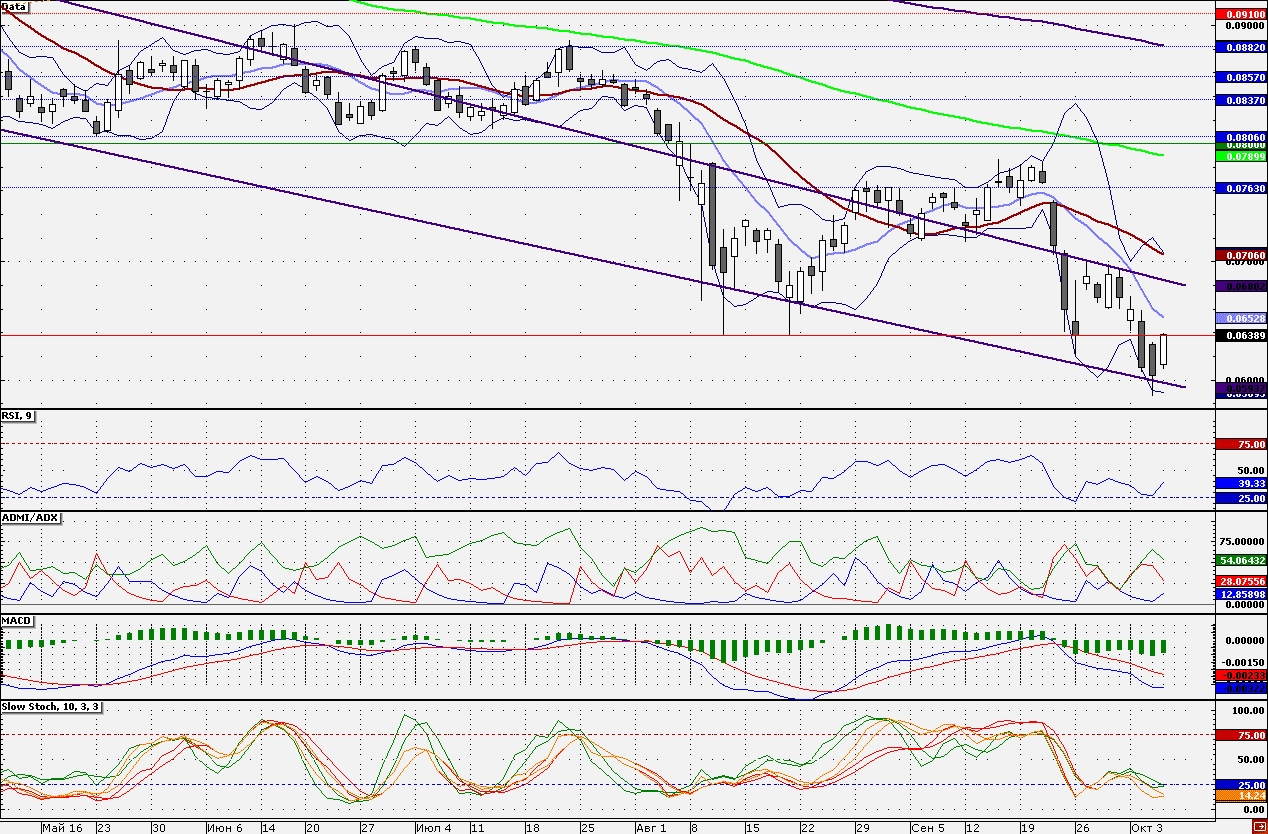Select the green 0.07899 moving average tag

point(1239,156)
